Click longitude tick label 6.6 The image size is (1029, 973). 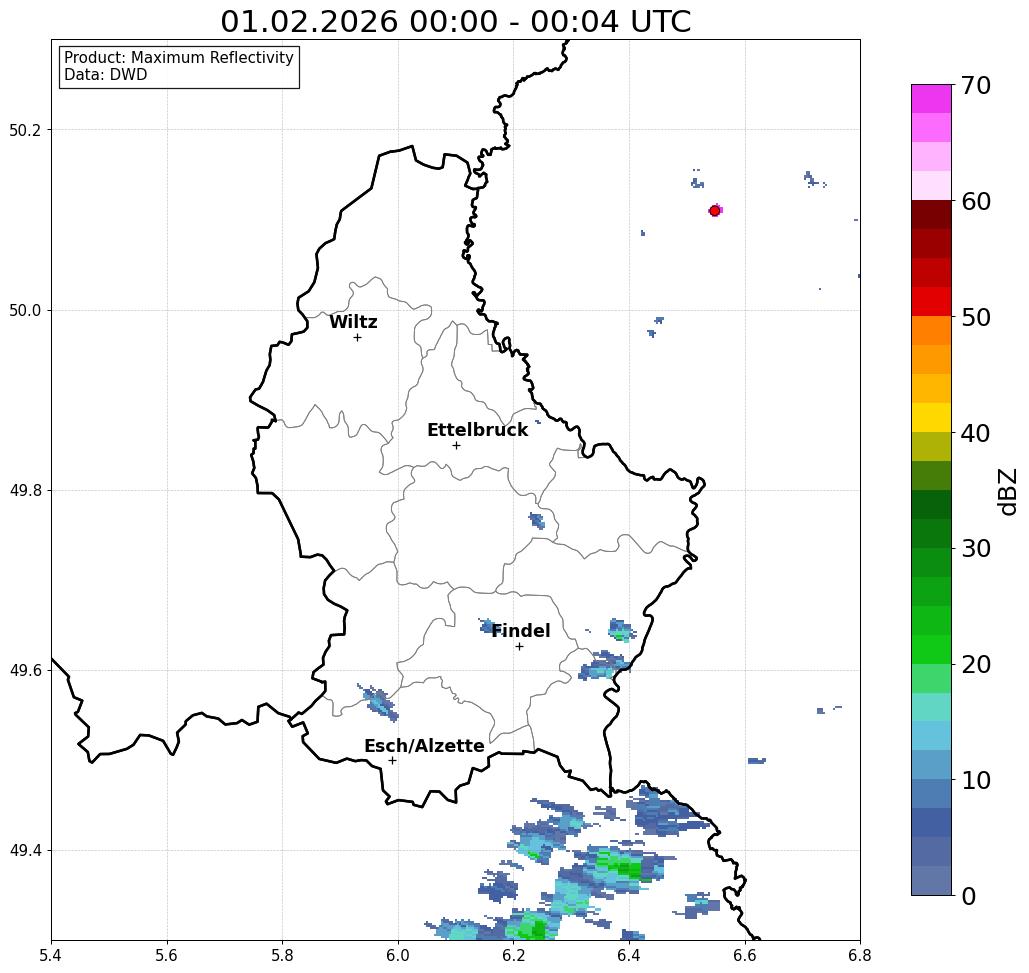(745, 955)
